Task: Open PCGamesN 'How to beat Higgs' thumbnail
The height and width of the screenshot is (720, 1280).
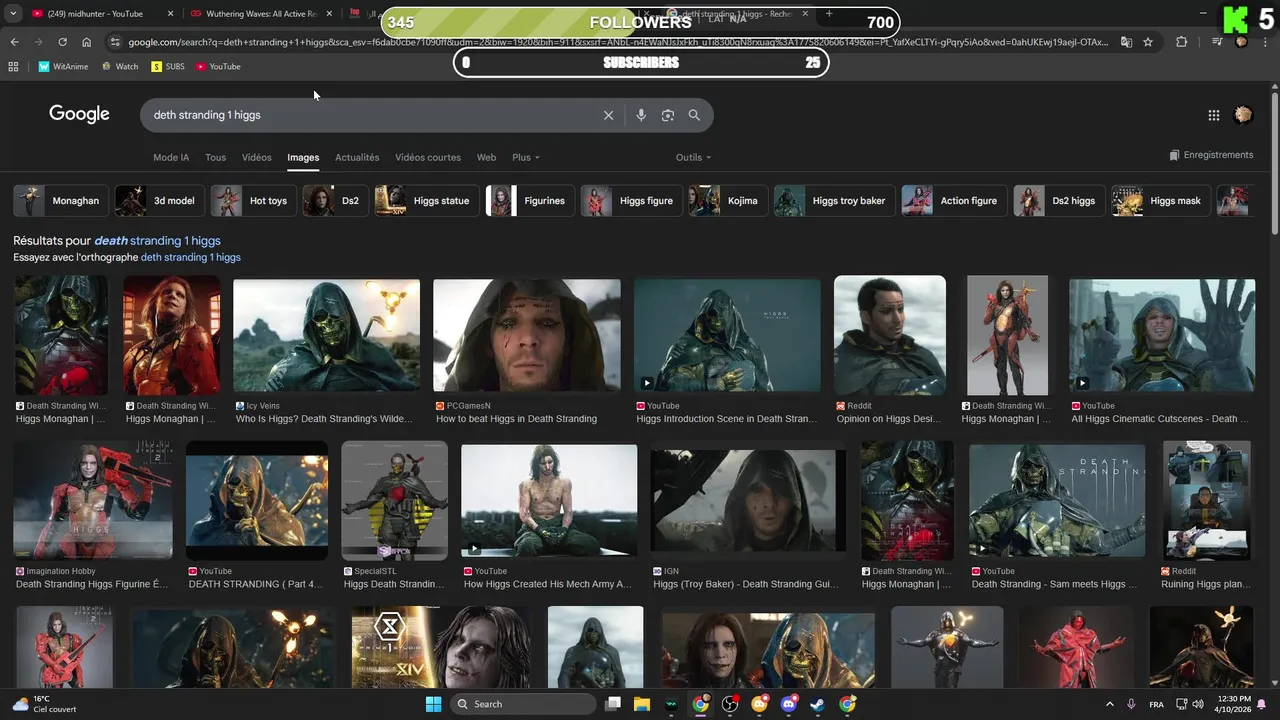Action: tap(527, 335)
